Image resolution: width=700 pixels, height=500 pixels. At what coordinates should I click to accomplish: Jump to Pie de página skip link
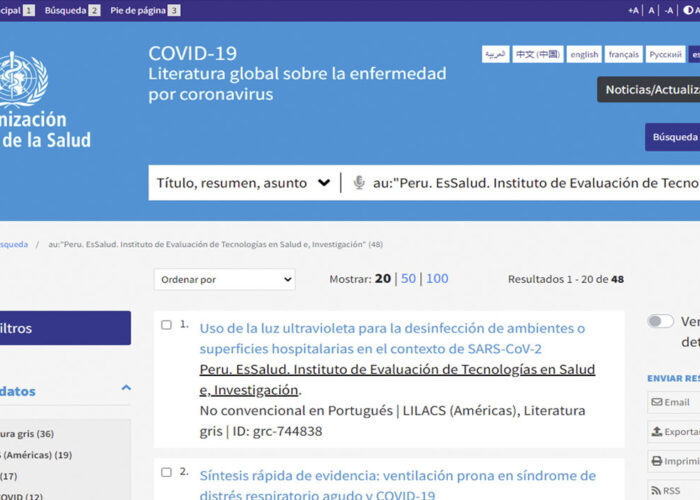pyautogui.click(x=145, y=10)
